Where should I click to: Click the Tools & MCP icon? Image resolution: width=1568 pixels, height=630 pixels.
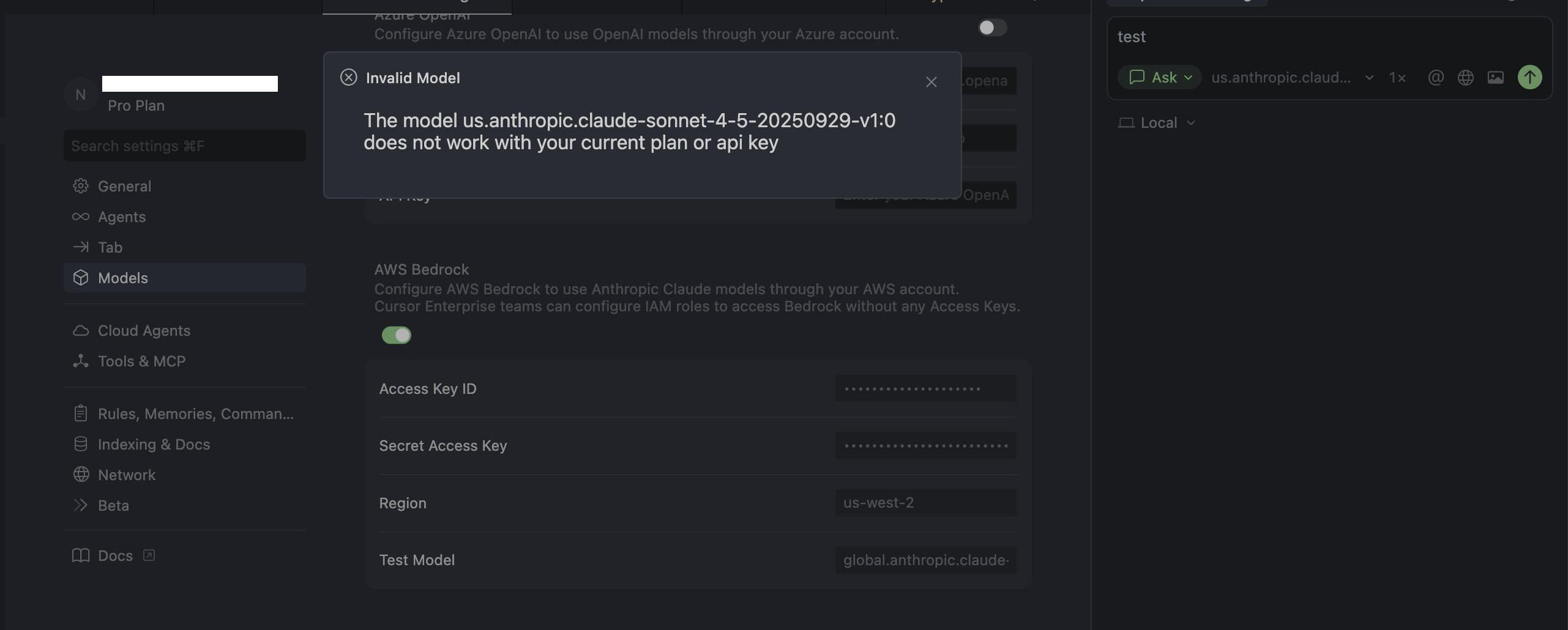tap(81, 361)
